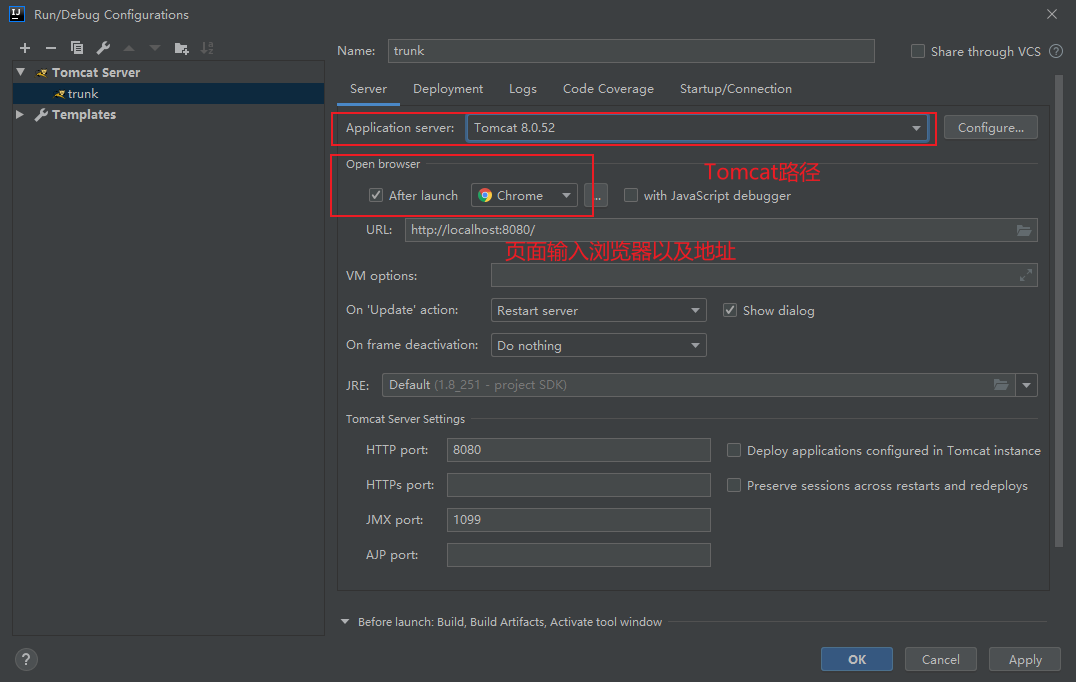Collapse the Before launch section
The image size is (1076, 682).
click(x=344, y=622)
